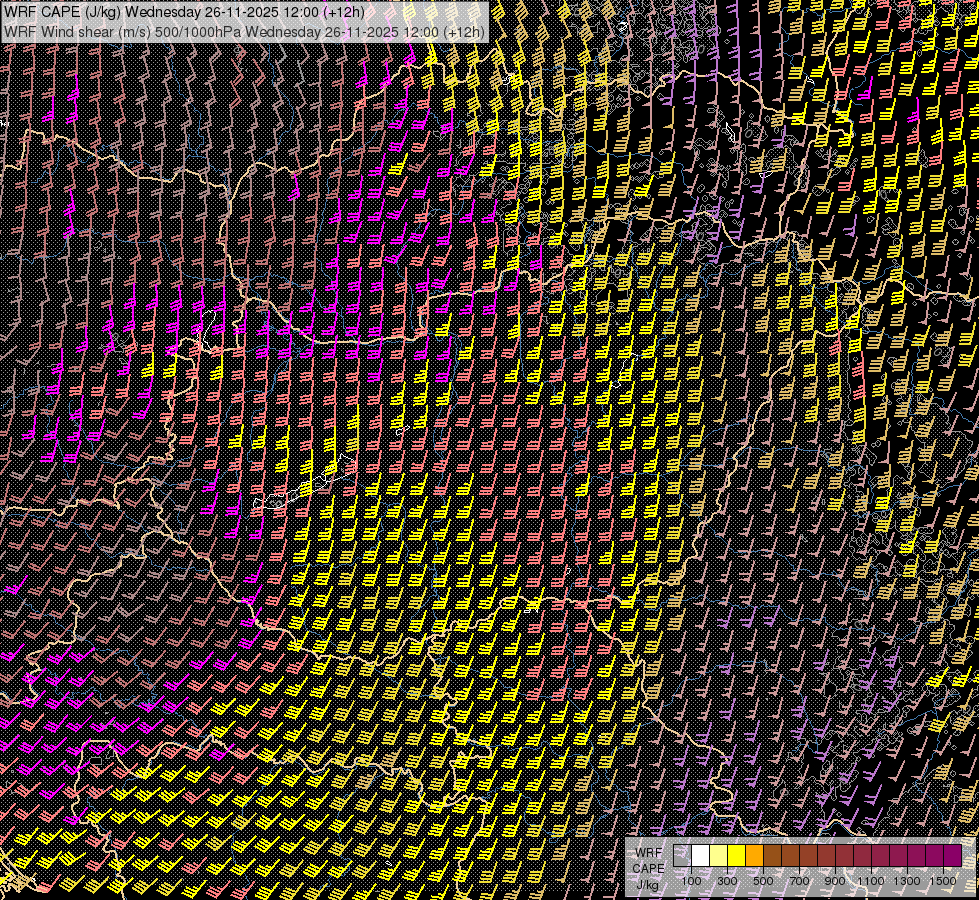Viewport: 979px width, 900px height.
Task: Click the J/kg unit label in legend
Action: (x=647, y=884)
